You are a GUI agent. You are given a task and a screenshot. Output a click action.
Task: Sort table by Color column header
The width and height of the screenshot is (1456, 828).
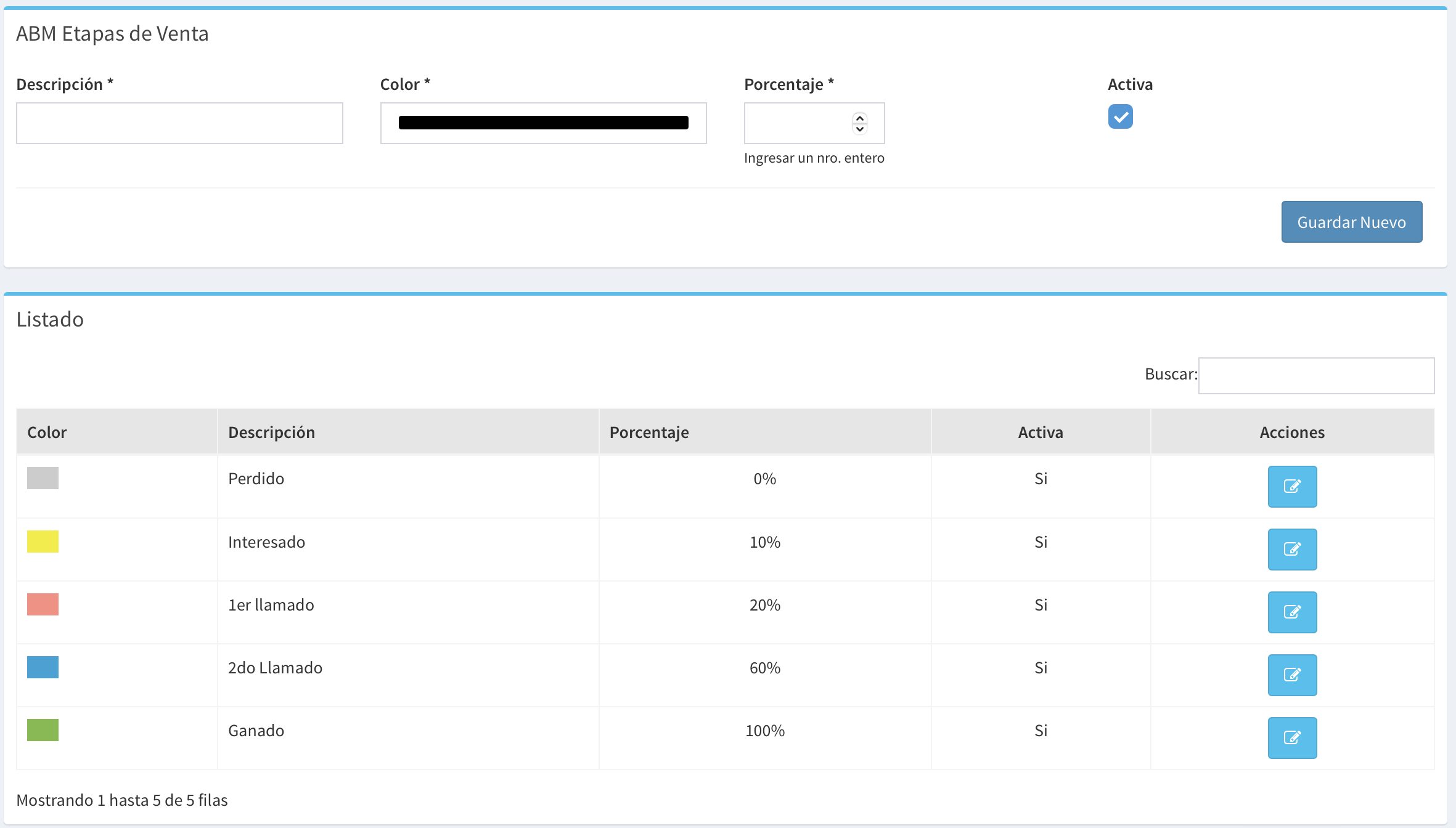point(47,432)
